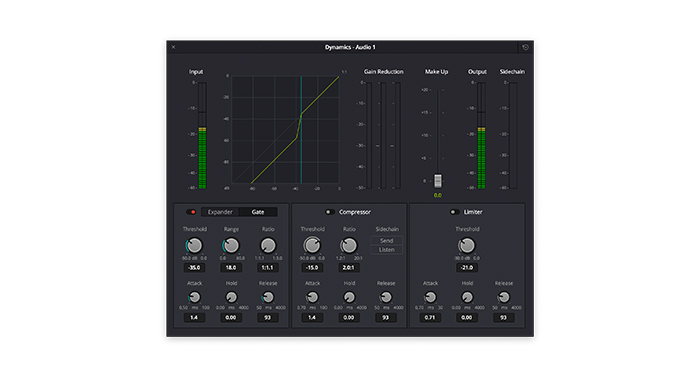The height and width of the screenshot is (380, 700).
Task: Click the dynamics transfer curve graph
Action: 285,129
